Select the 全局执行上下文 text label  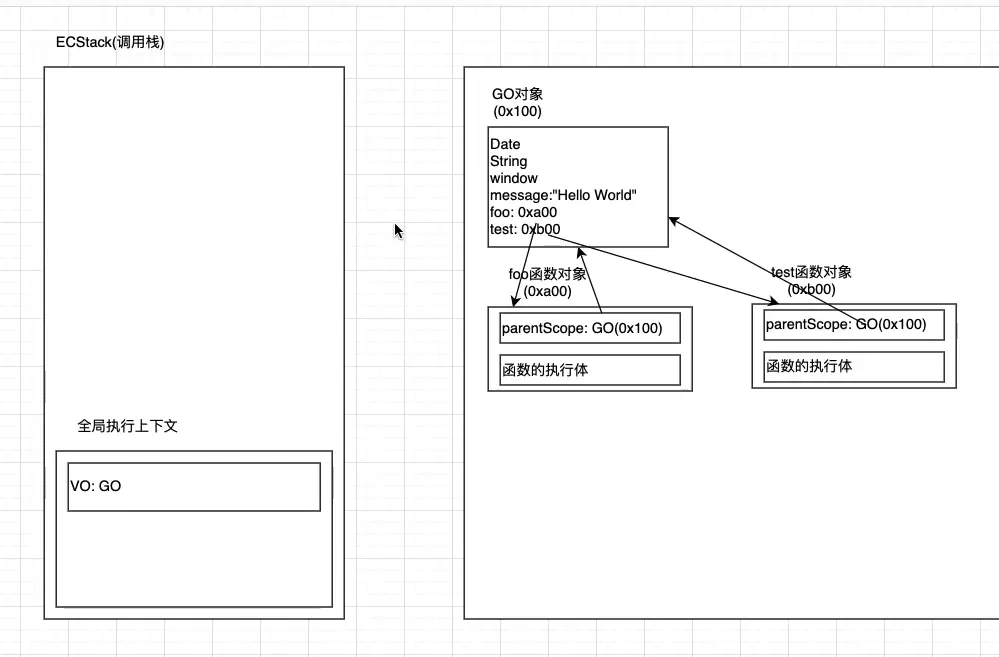pos(128,426)
